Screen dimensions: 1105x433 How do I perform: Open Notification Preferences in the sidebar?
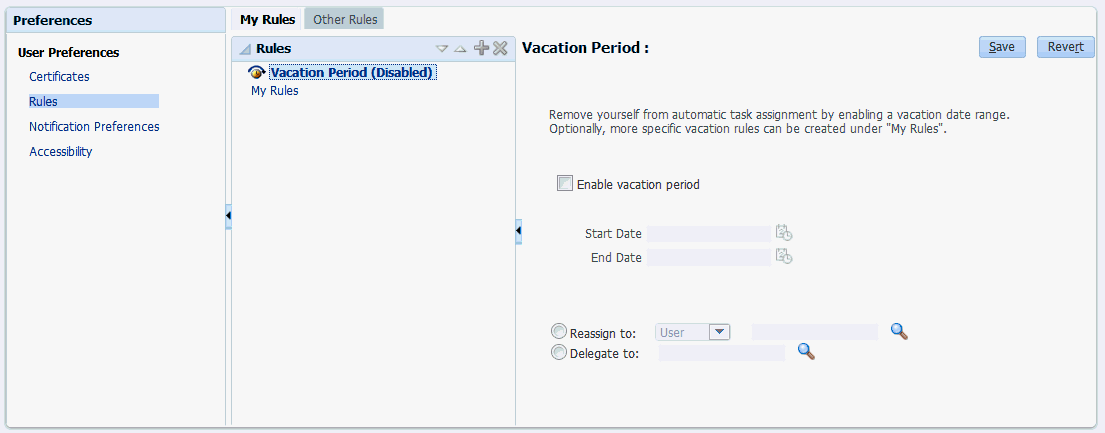coord(94,127)
